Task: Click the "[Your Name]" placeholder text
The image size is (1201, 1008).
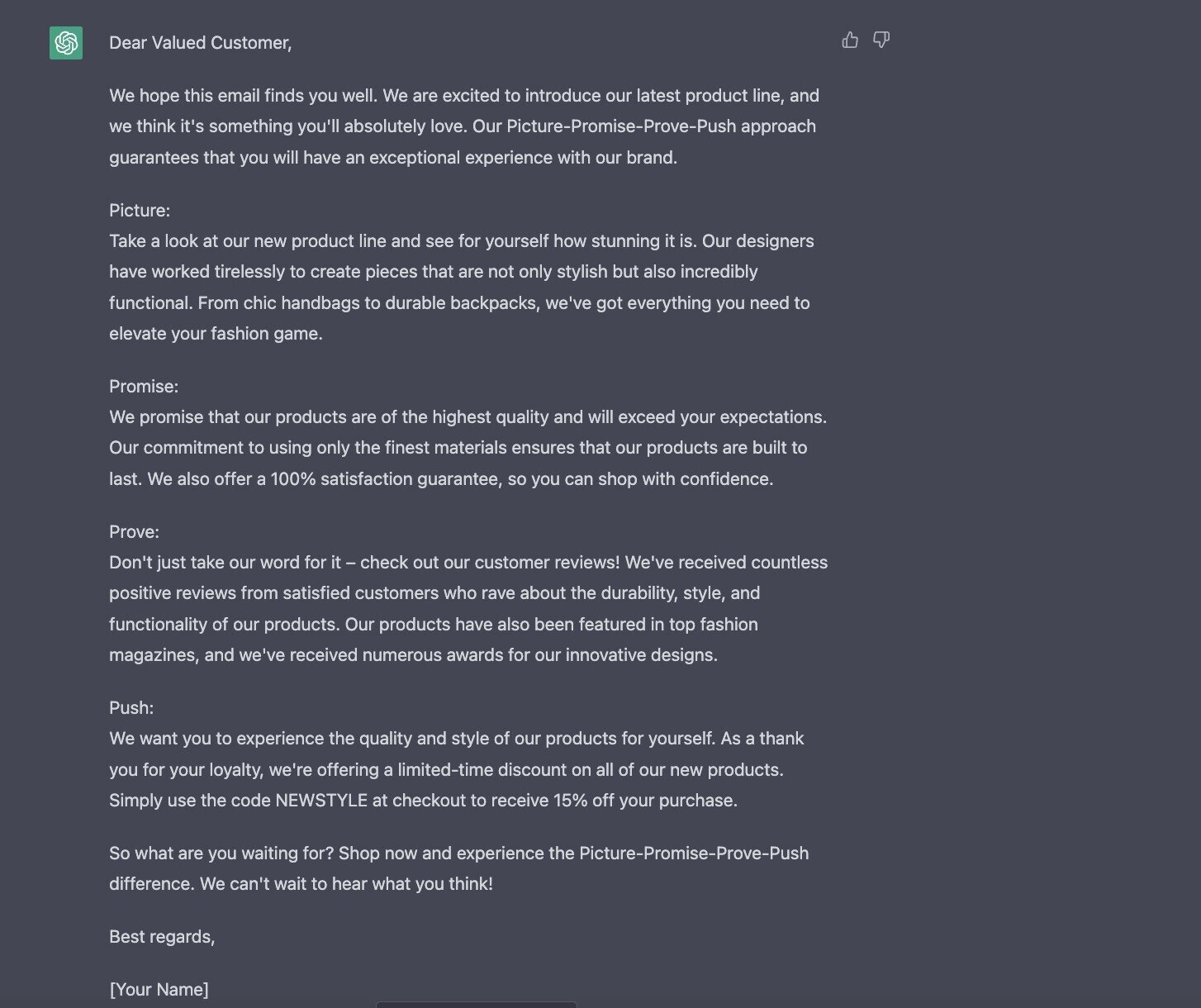Action: 159,990
